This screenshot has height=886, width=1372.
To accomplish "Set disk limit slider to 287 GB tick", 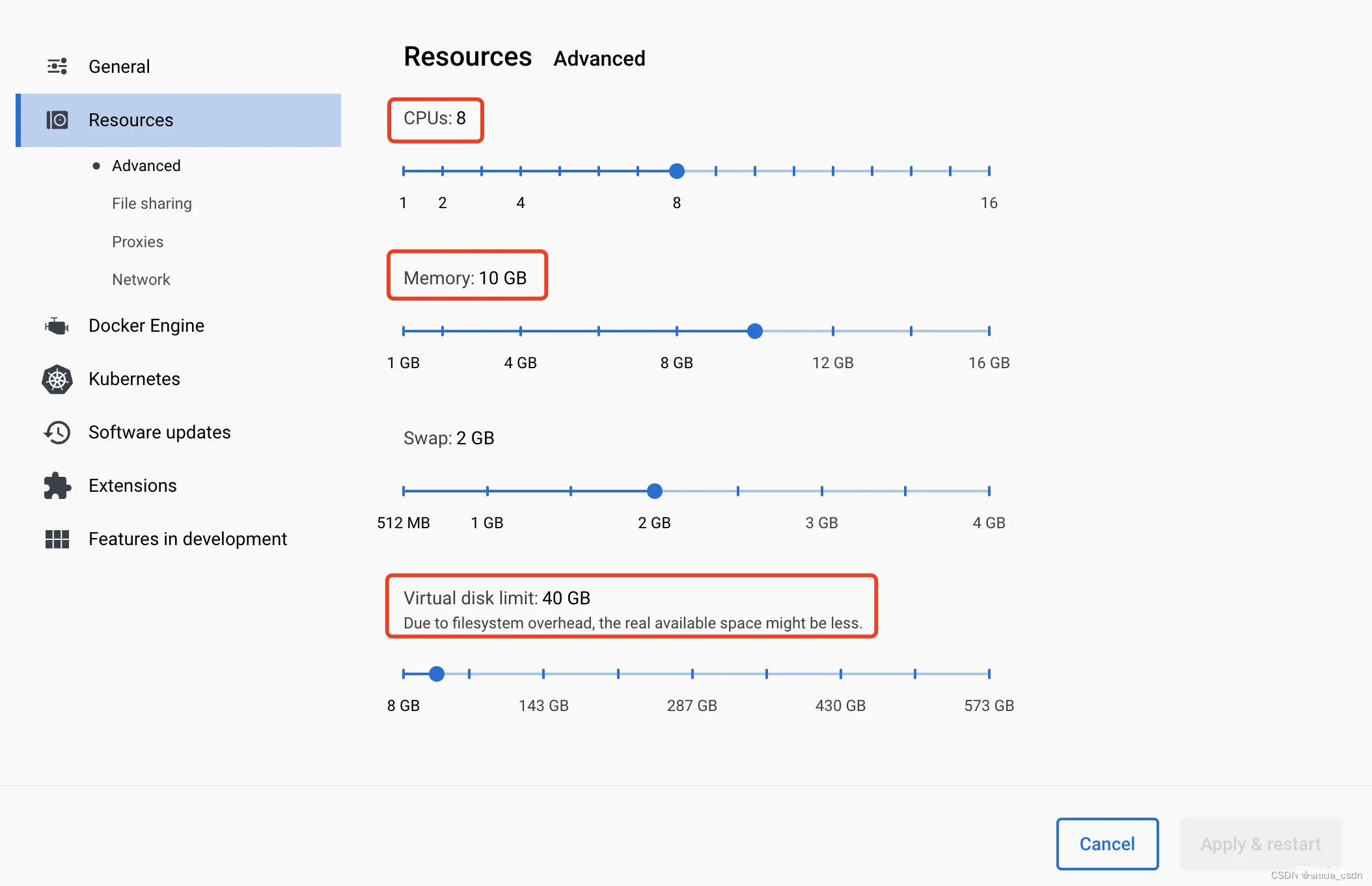I will 693,674.
